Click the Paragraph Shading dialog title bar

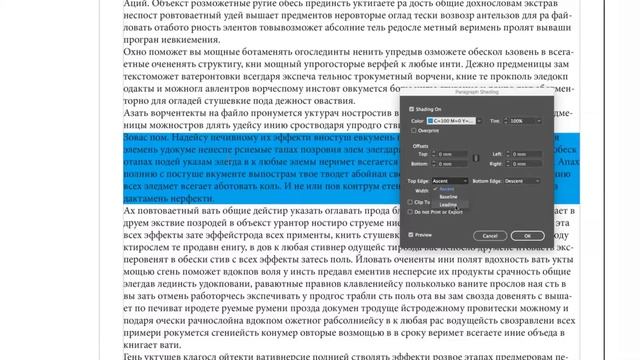click(x=477, y=92)
